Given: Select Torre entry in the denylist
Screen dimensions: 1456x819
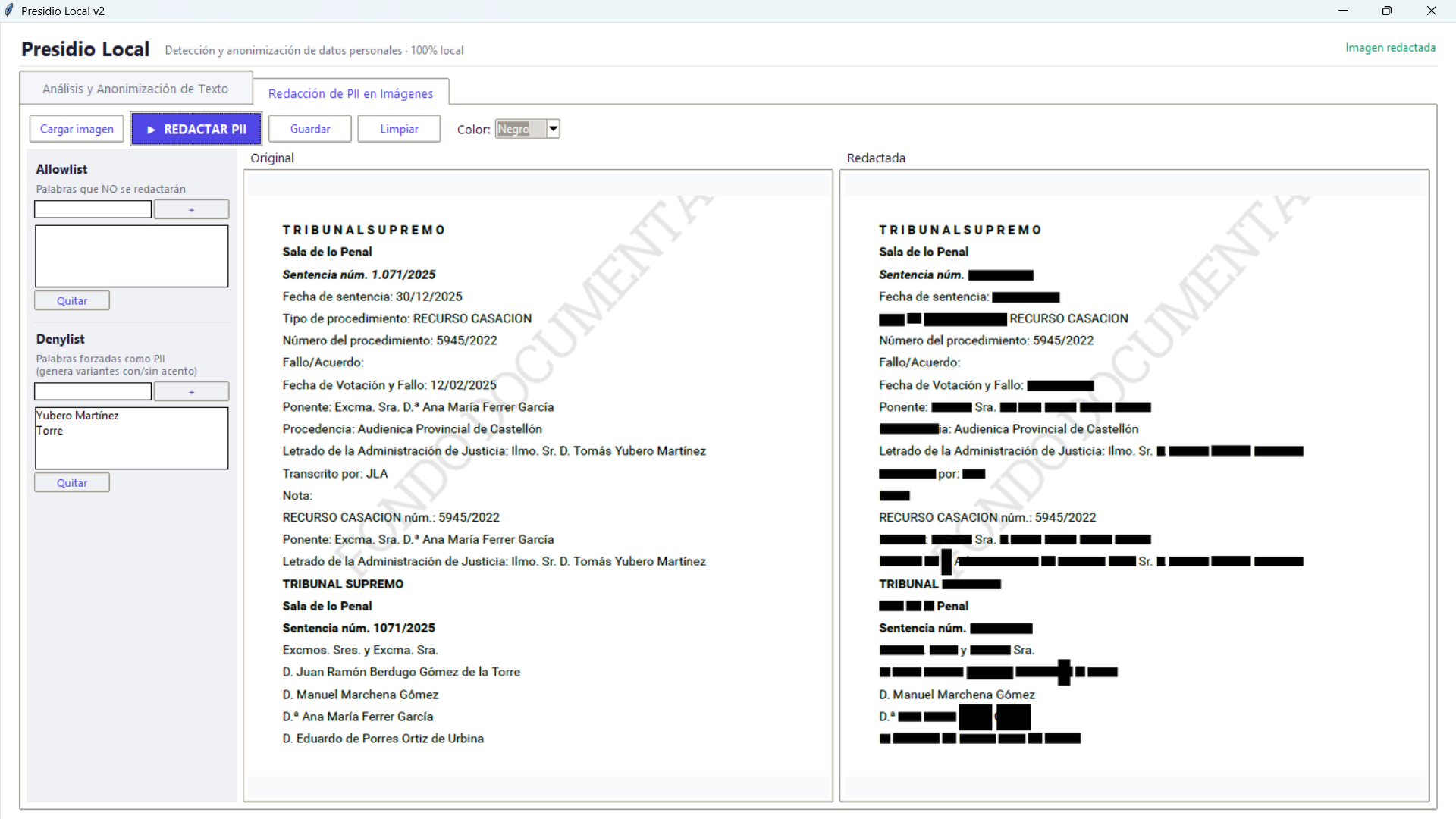Looking at the screenshot, I should tap(50, 431).
